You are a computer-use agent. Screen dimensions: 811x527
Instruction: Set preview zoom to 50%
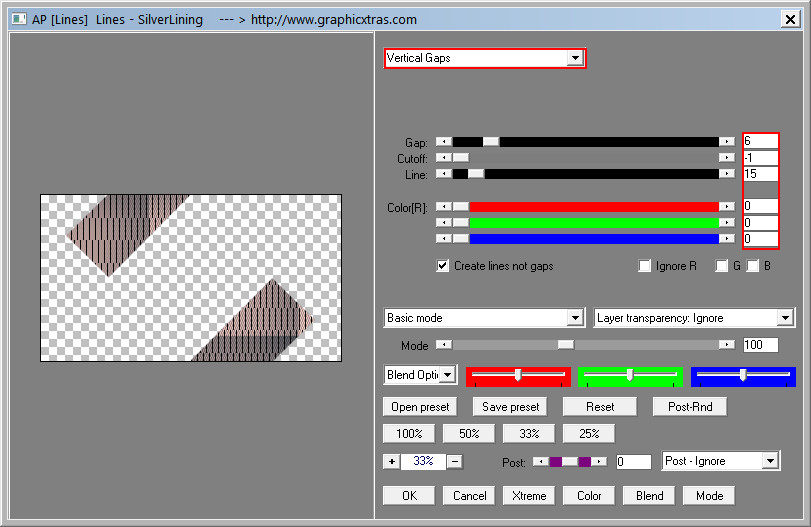coord(469,433)
